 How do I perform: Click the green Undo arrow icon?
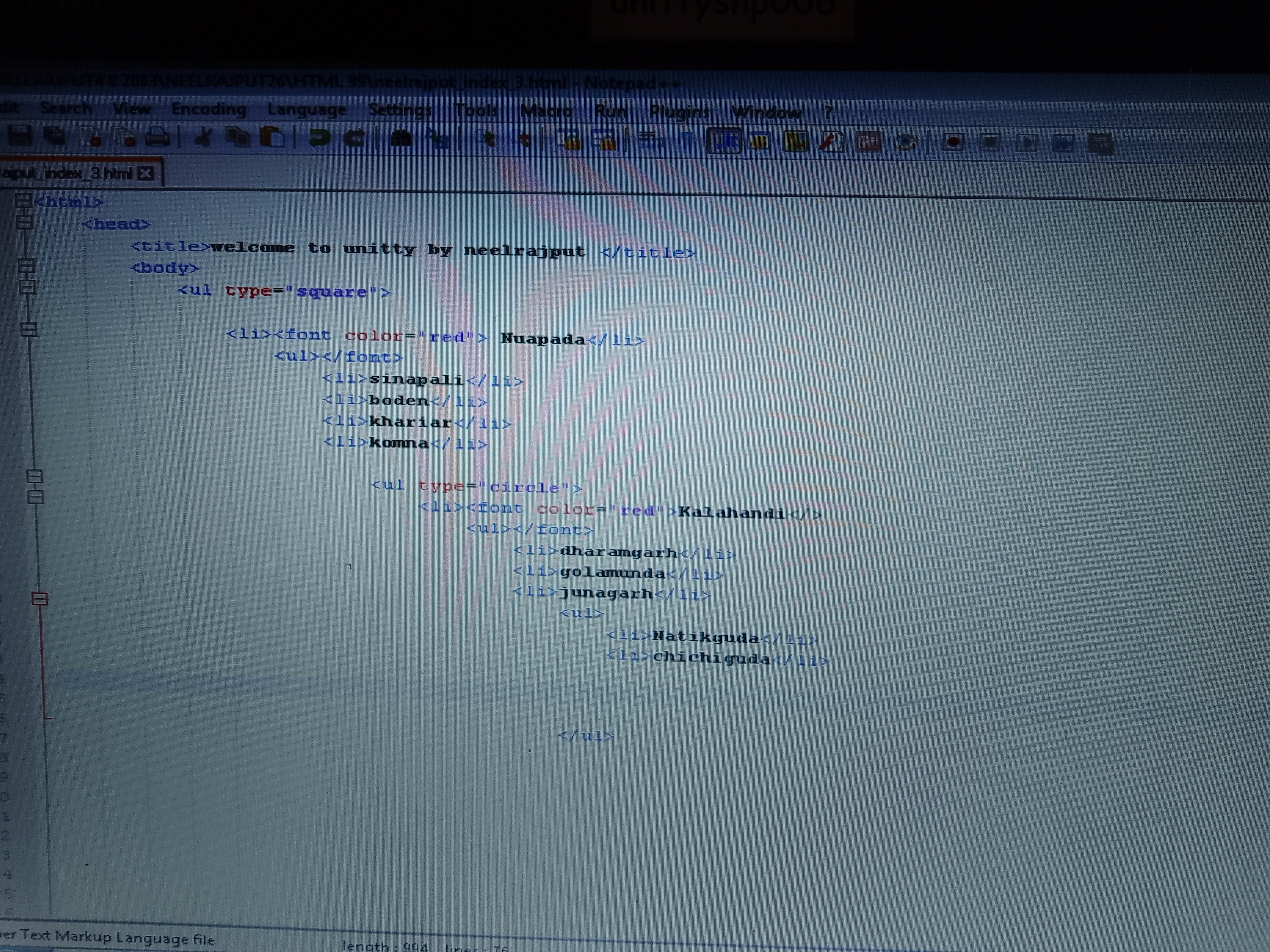(319, 138)
